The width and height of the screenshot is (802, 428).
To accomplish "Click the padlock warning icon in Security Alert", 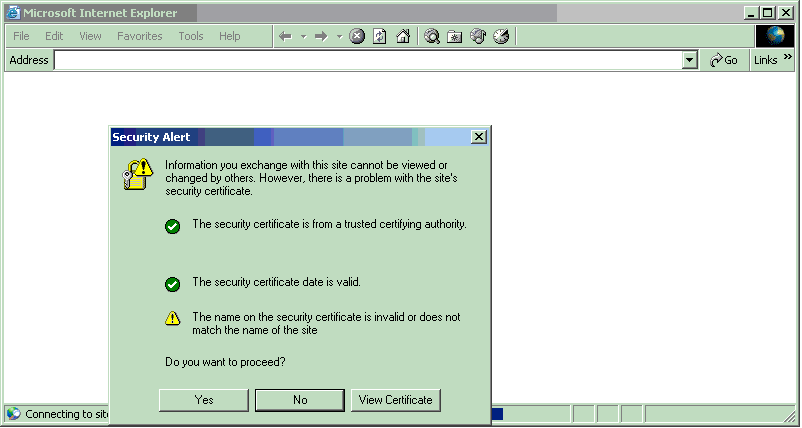I will click(x=138, y=174).
